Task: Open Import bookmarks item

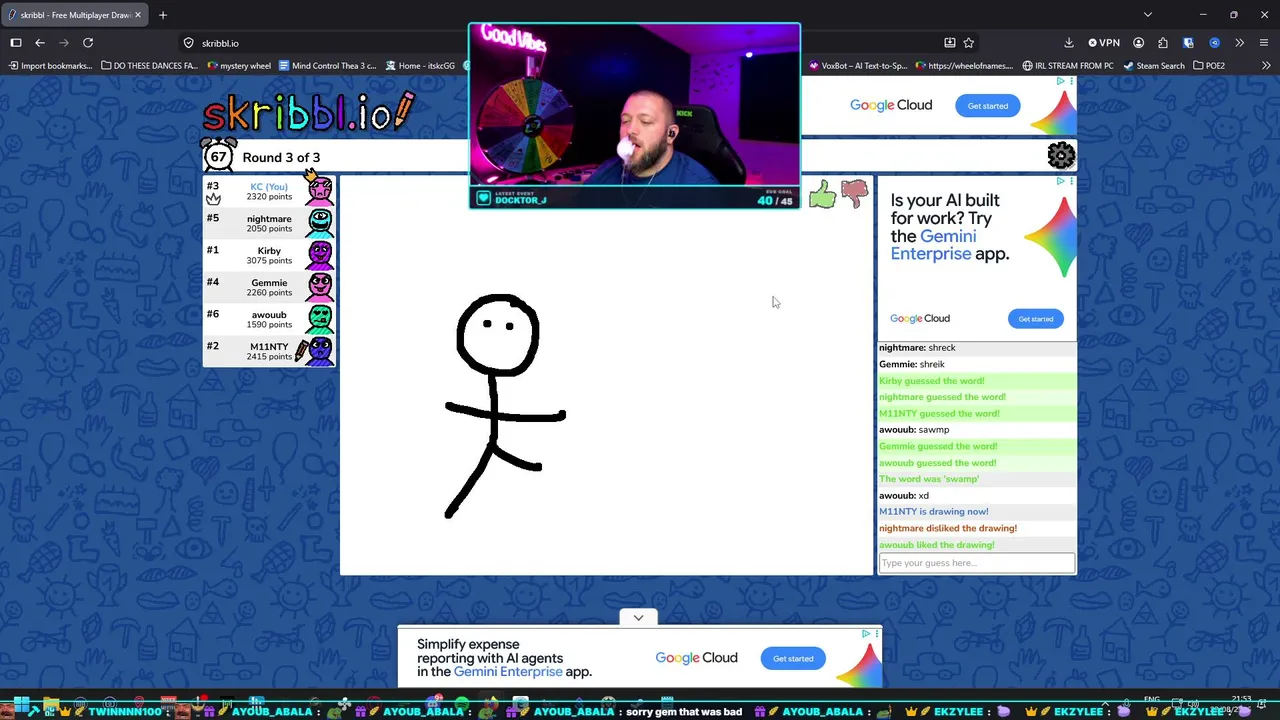Action: pos(50,66)
